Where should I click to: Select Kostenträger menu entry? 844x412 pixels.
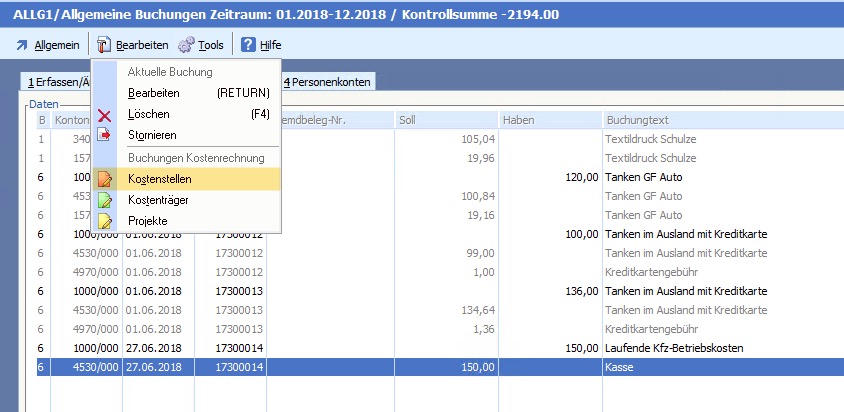click(158, 200)
